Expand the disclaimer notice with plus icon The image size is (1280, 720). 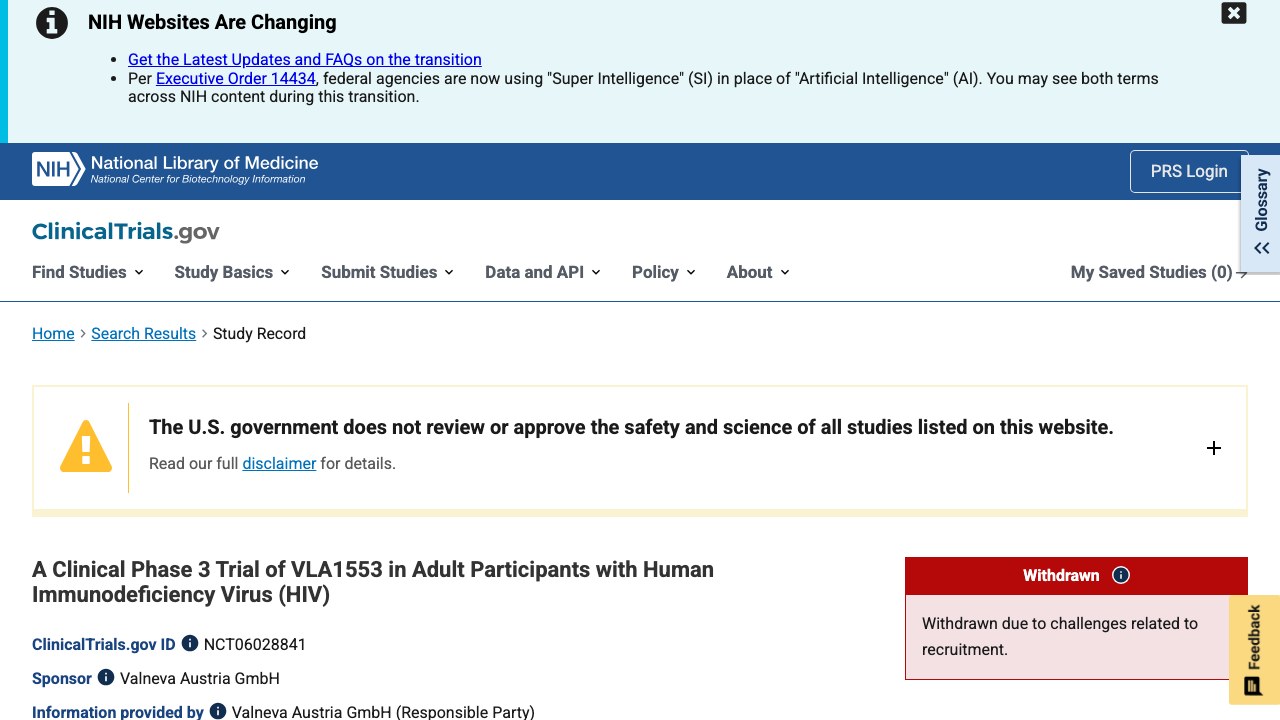point(1214,448)
